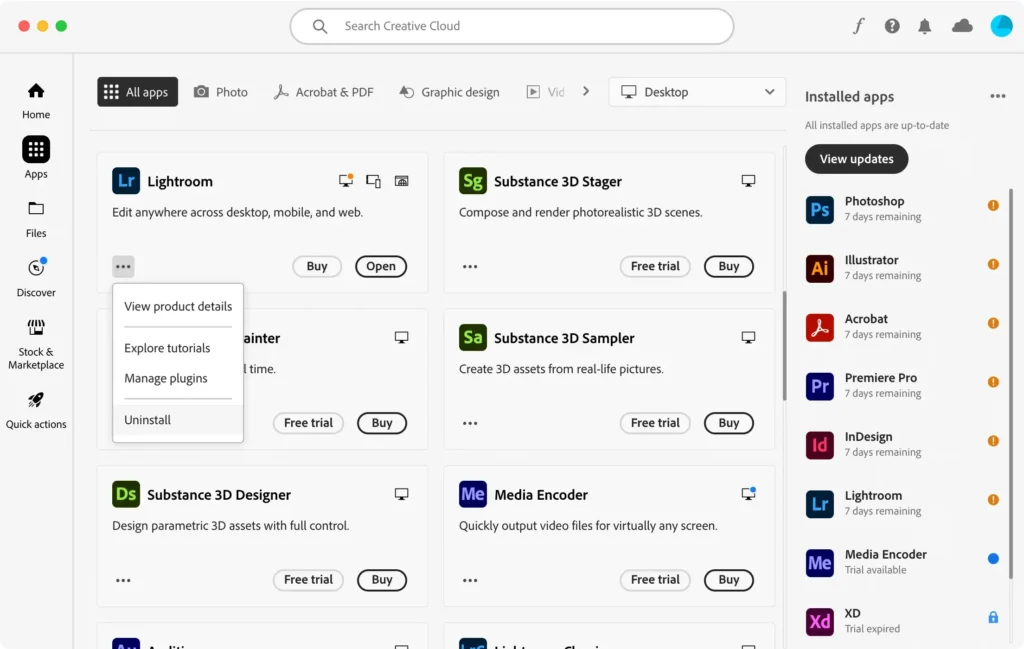
Task: Open Files in the sidebar
Action: click(36, 219)
